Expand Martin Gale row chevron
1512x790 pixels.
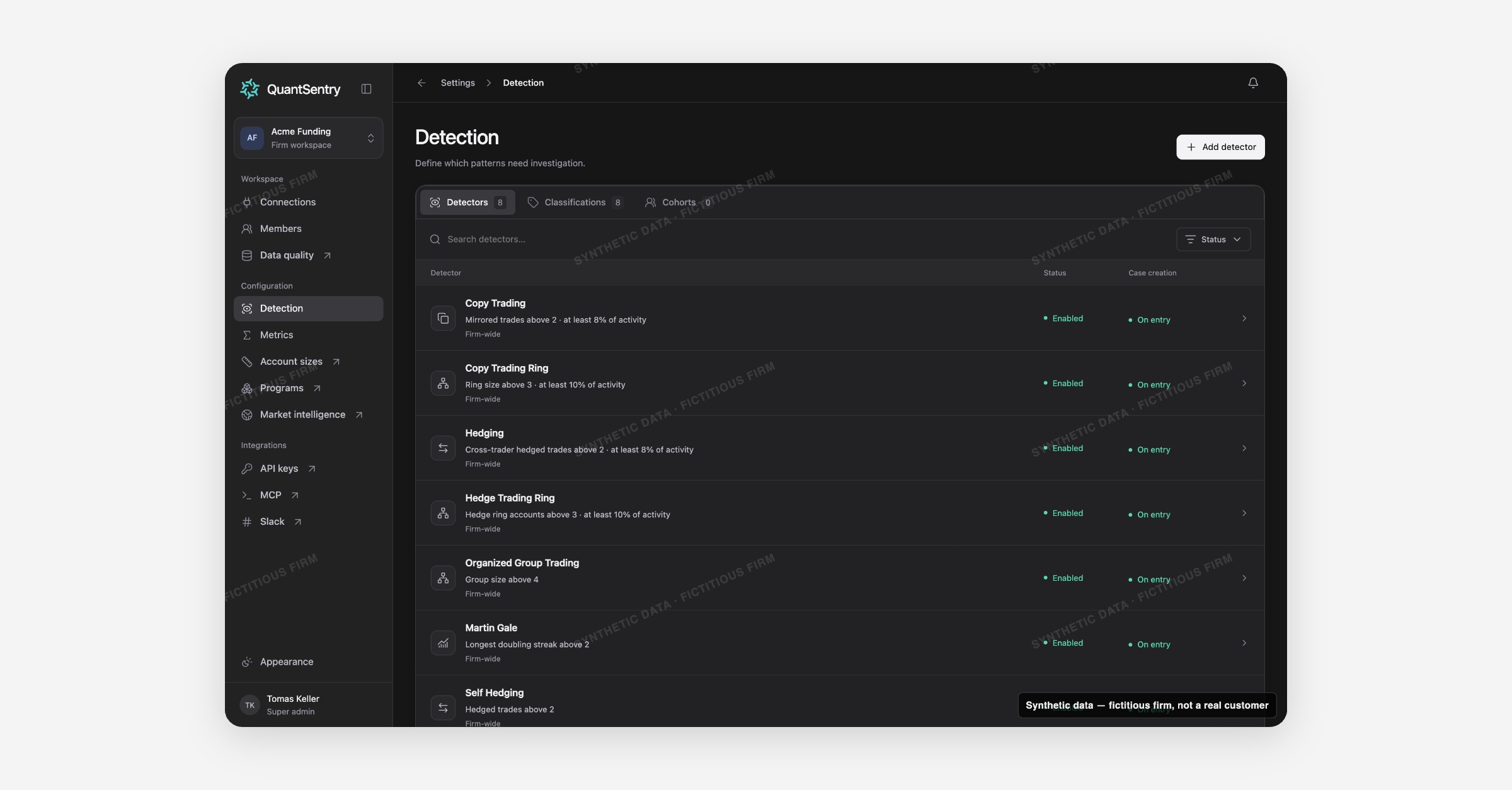point(1244,643)
